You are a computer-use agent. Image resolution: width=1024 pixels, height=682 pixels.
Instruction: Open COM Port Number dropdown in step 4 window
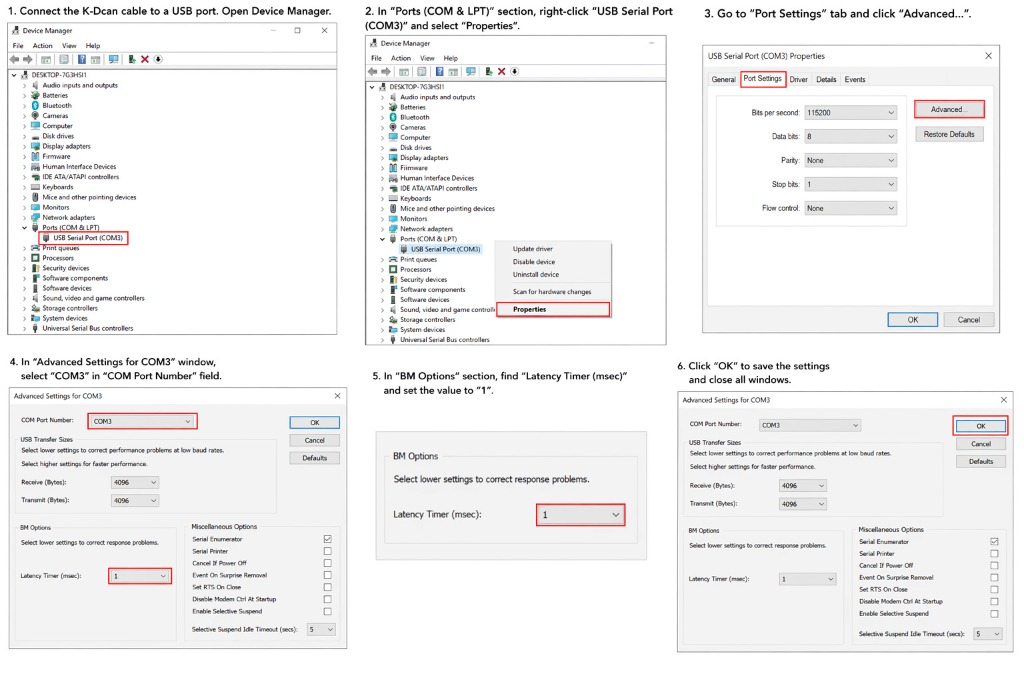(142, 421)
